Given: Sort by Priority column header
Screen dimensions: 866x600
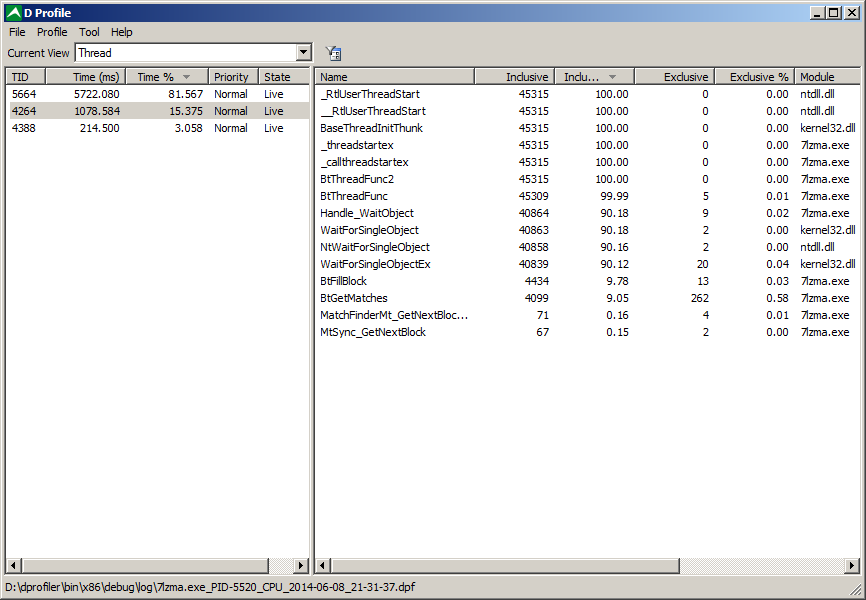Looking at the screenshot, I should click(234, 77).
